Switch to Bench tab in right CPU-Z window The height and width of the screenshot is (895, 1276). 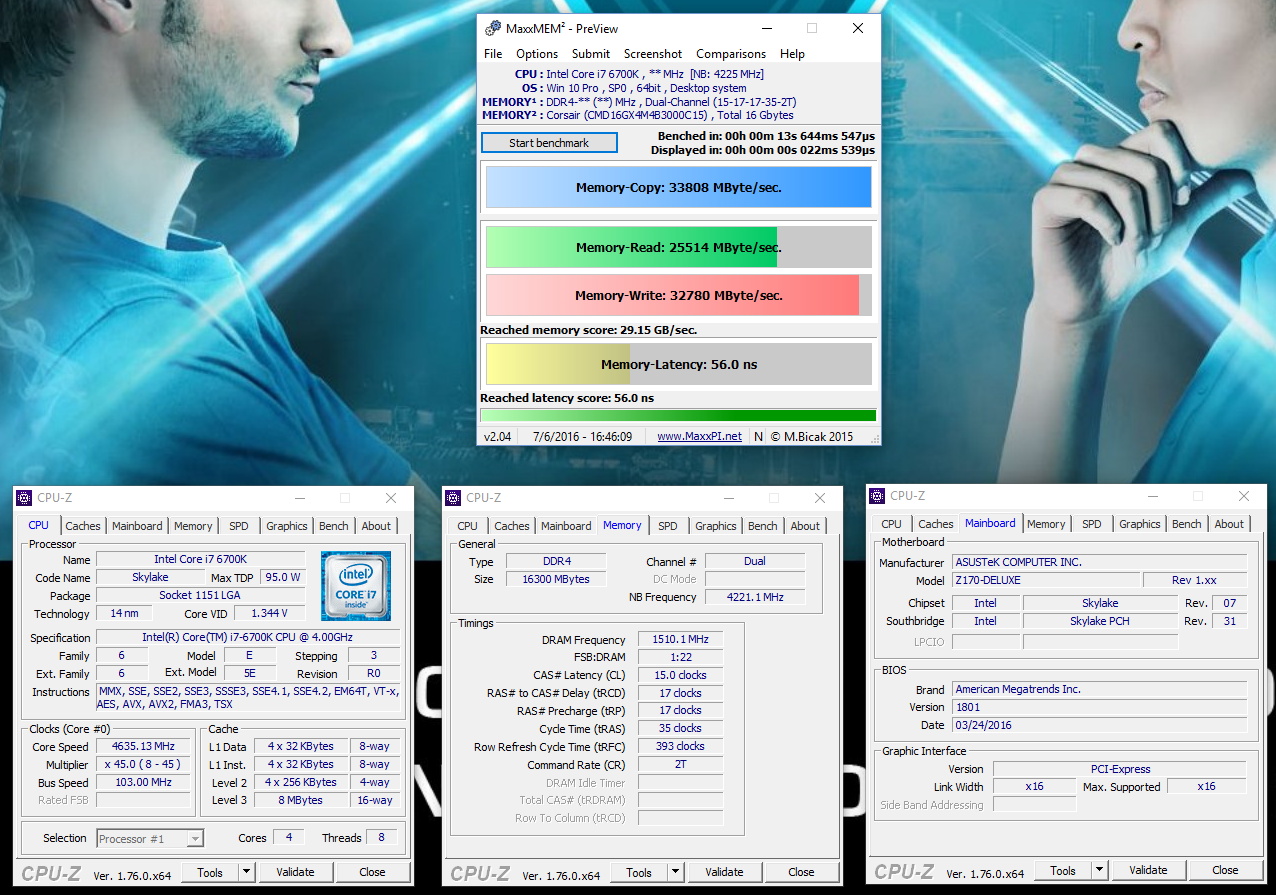[1187, 524]
